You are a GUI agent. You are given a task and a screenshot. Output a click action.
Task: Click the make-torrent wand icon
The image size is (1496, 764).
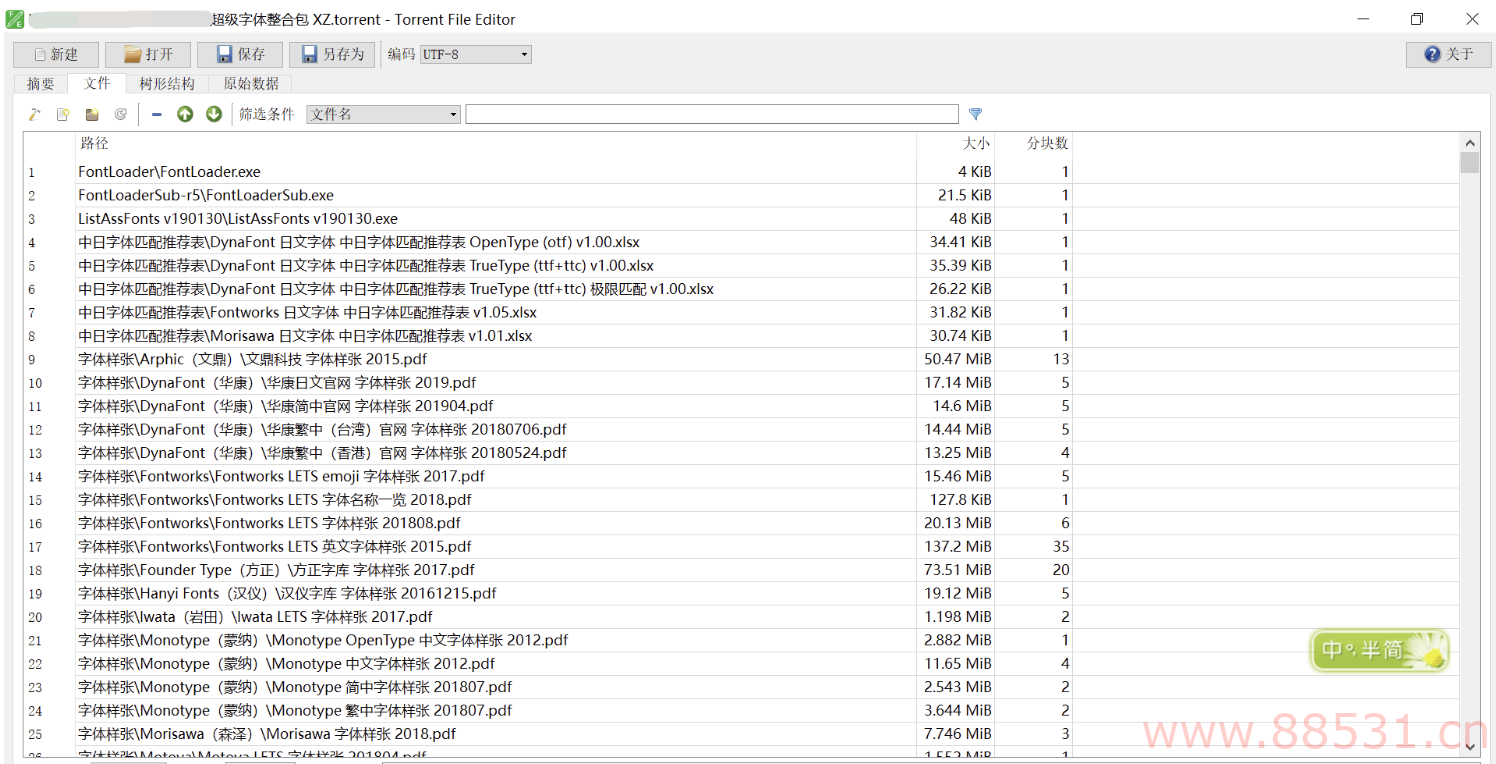click(35, 115)
